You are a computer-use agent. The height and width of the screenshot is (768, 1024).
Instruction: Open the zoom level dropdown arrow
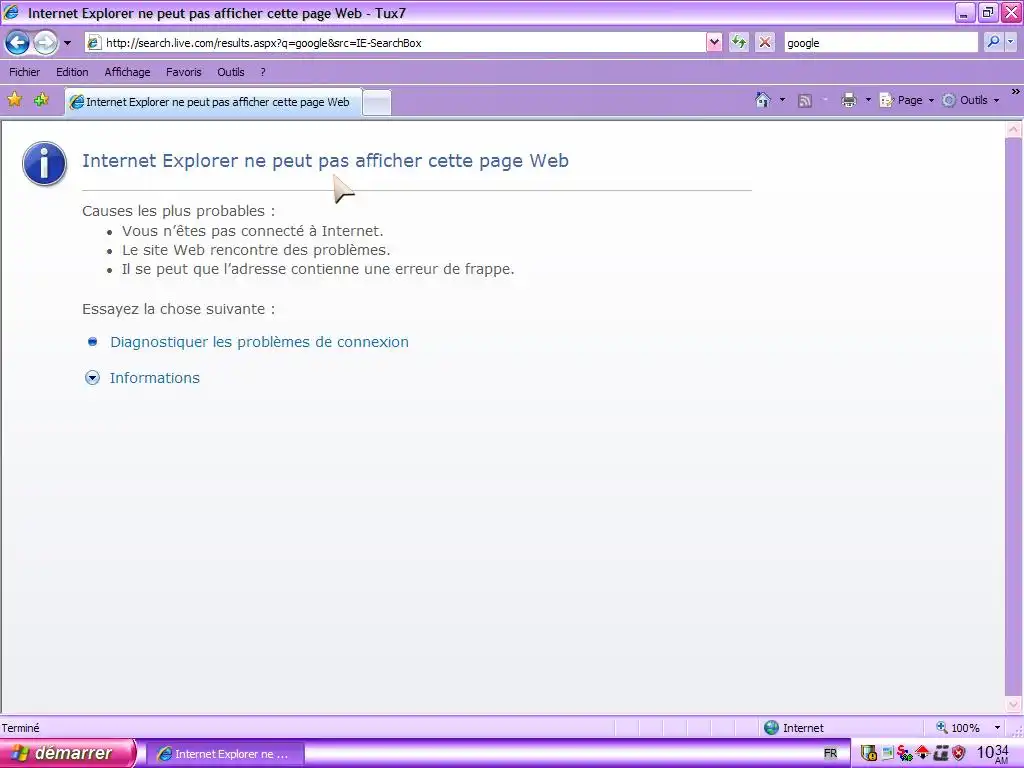tap(997, 728)
